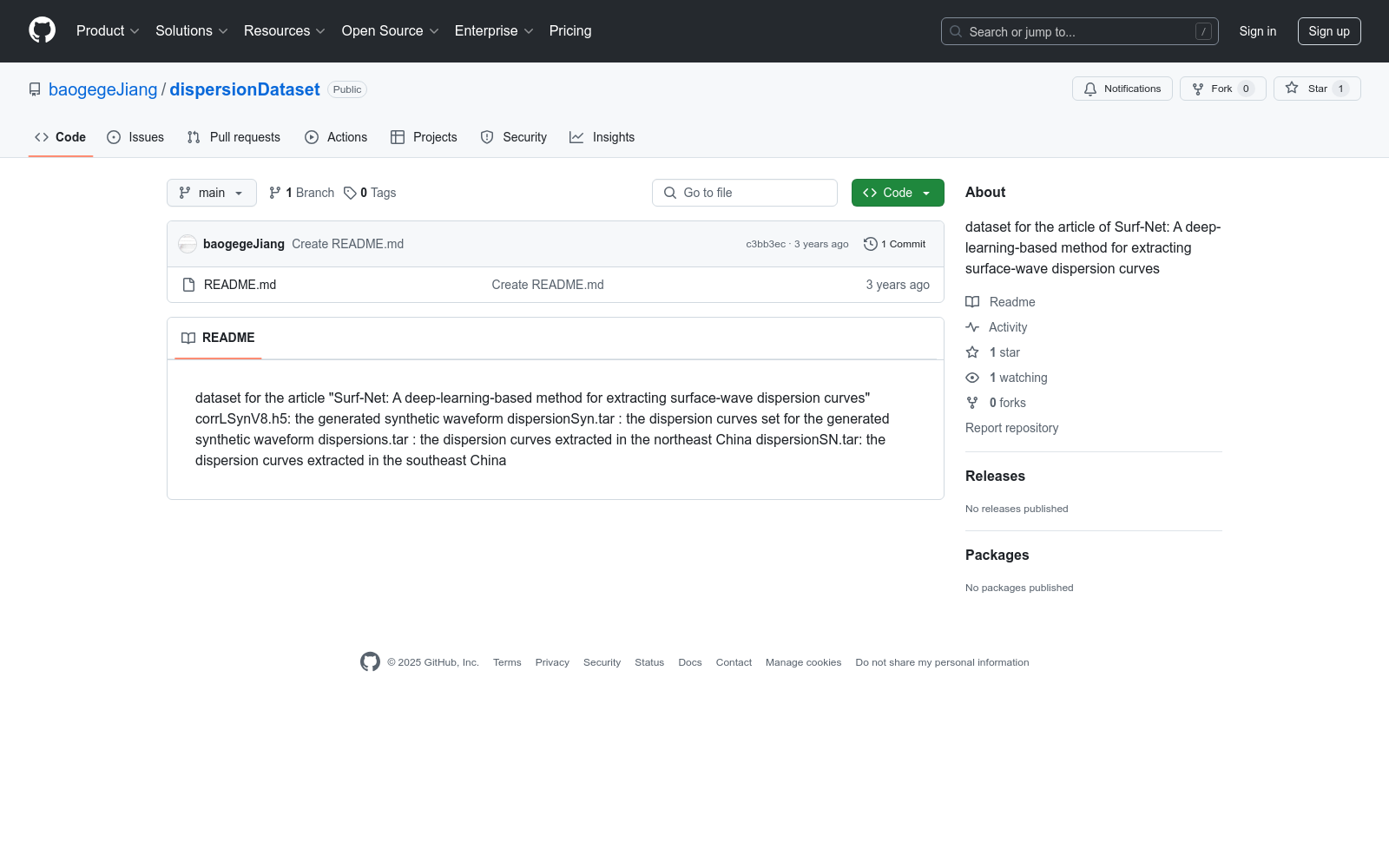The height and width of the screenshot is (868, 1389).
Task: Open baogegeJiang author link in commit row
Action: point(244,244)
